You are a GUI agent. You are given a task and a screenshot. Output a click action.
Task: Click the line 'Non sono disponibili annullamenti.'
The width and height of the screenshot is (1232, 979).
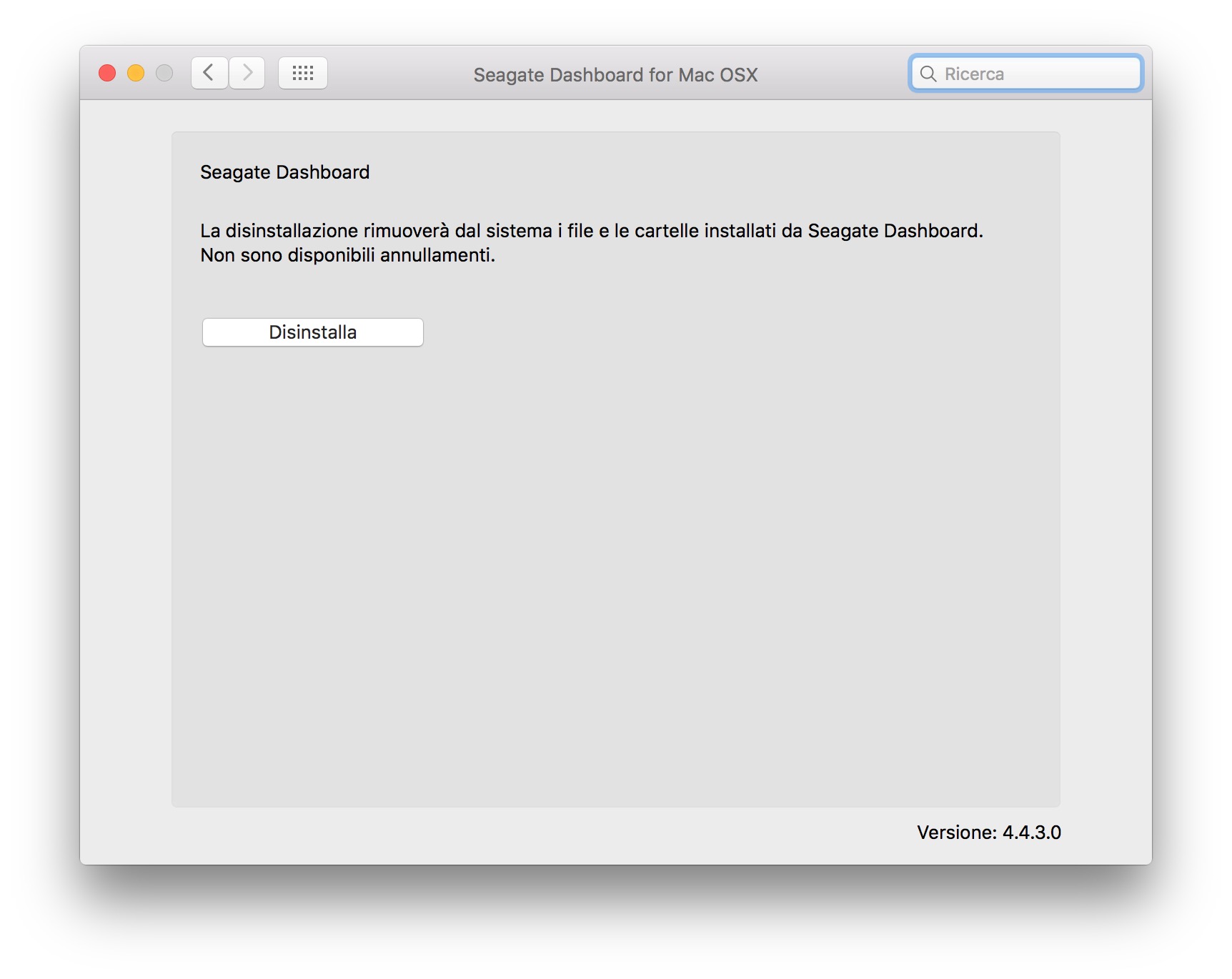[x=348, y=255]
